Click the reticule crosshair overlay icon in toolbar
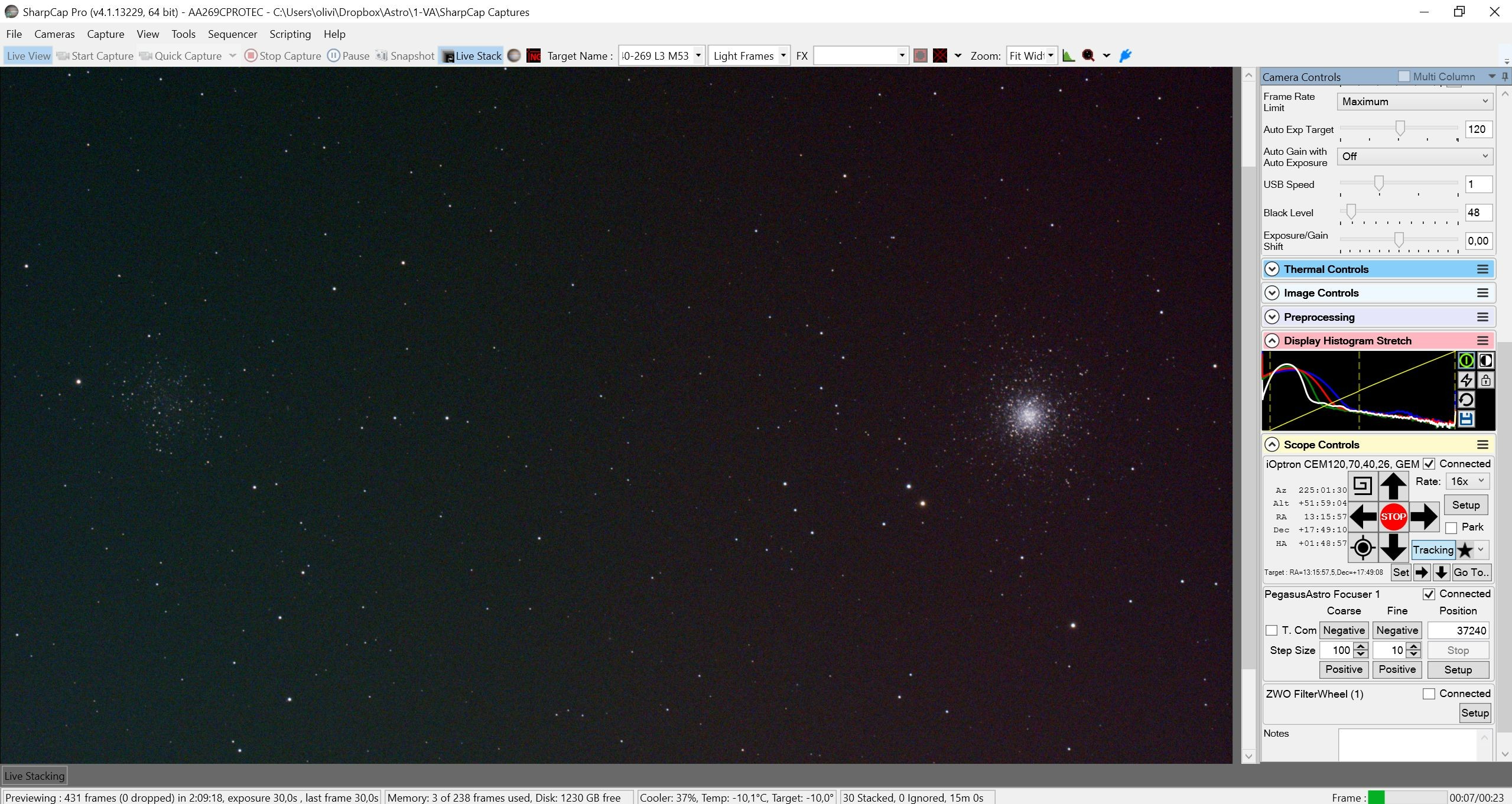1512x804 pixels. coord(939,56)
